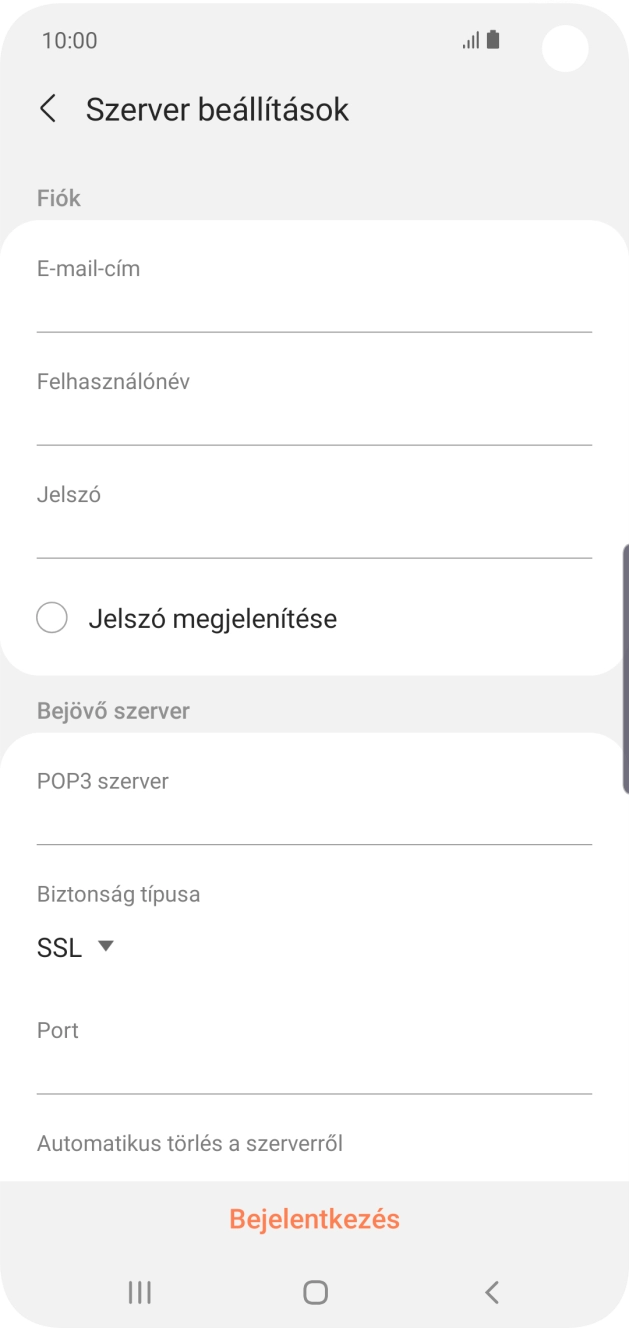This screenshot has width=629, height=1328.
Task: Select the Bejövő szerver section header
Action: coord(112,710)
